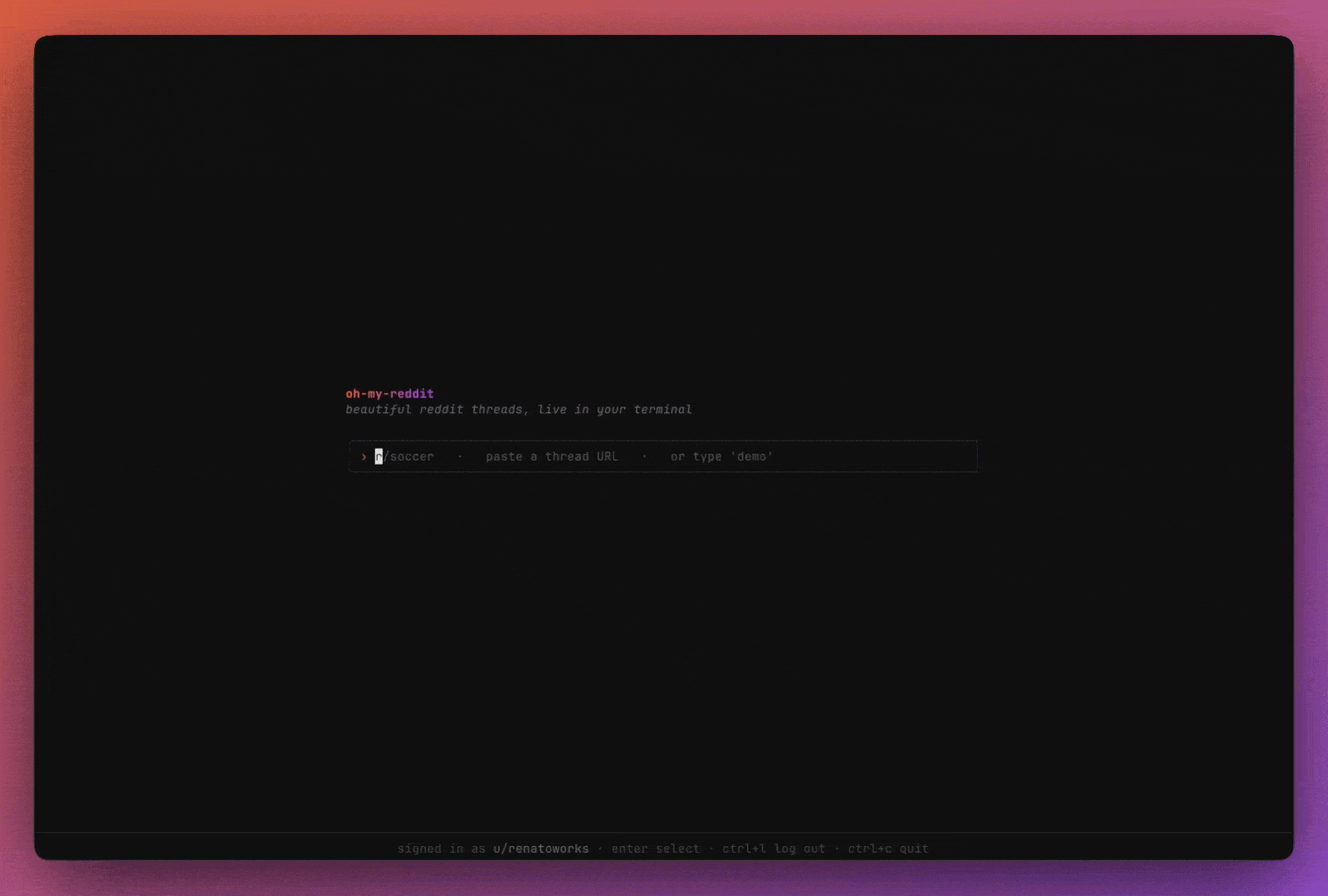Select the oh-my-reddit title text
Viewport: 1328px width, 896px height.
[x=389, y=393]
